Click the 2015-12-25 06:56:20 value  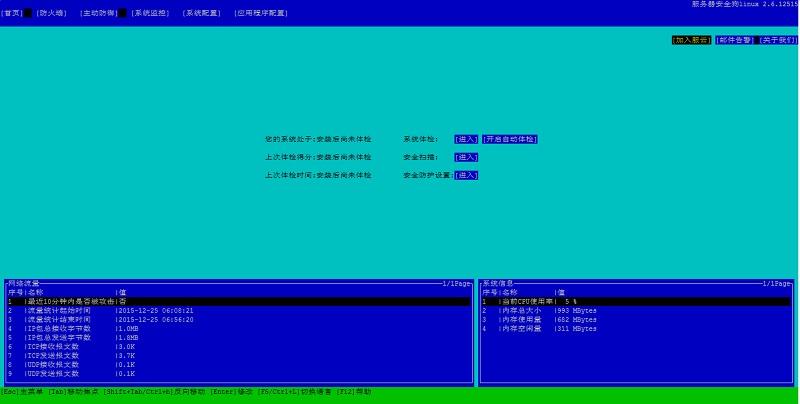(x=156, y=320)
